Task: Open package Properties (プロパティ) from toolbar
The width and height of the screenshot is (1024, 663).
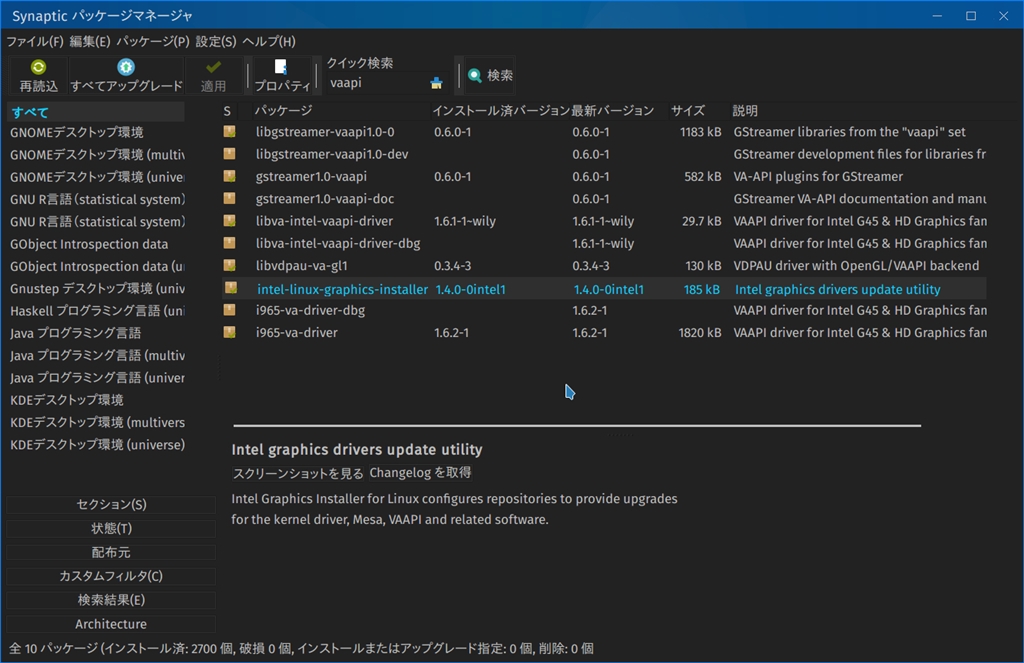Action: tap(280, 68)
